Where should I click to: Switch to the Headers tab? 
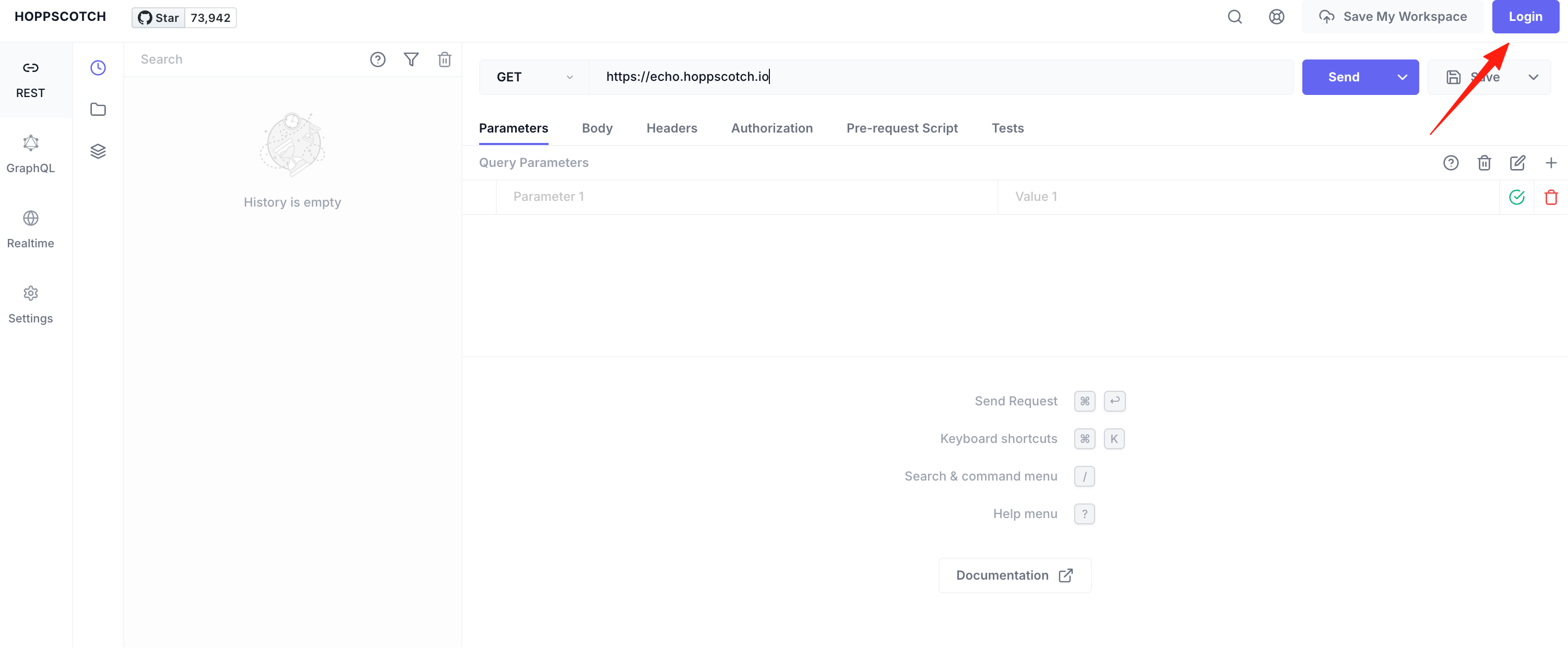click(671, 128)
